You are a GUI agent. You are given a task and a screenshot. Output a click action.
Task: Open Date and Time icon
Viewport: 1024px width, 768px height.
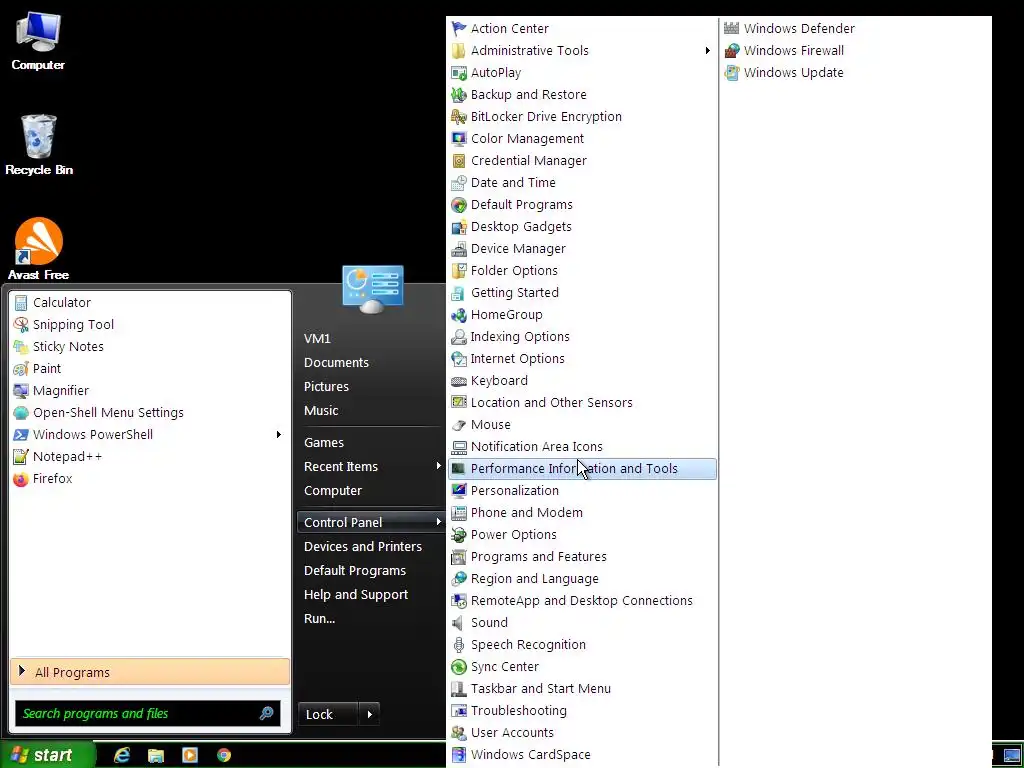click(x=459, y=183)
